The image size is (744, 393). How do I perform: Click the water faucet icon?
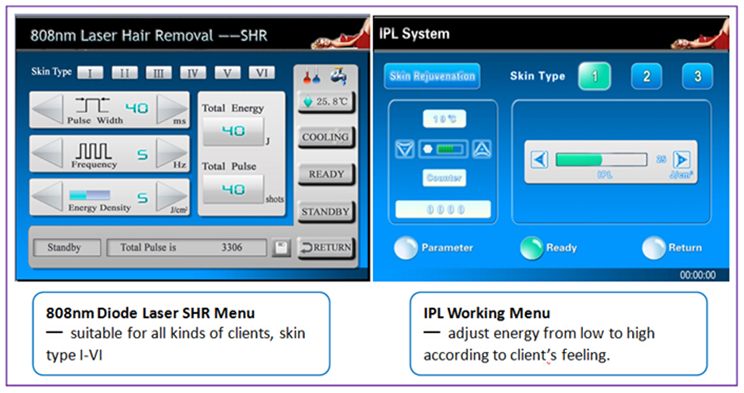[338, 76]
